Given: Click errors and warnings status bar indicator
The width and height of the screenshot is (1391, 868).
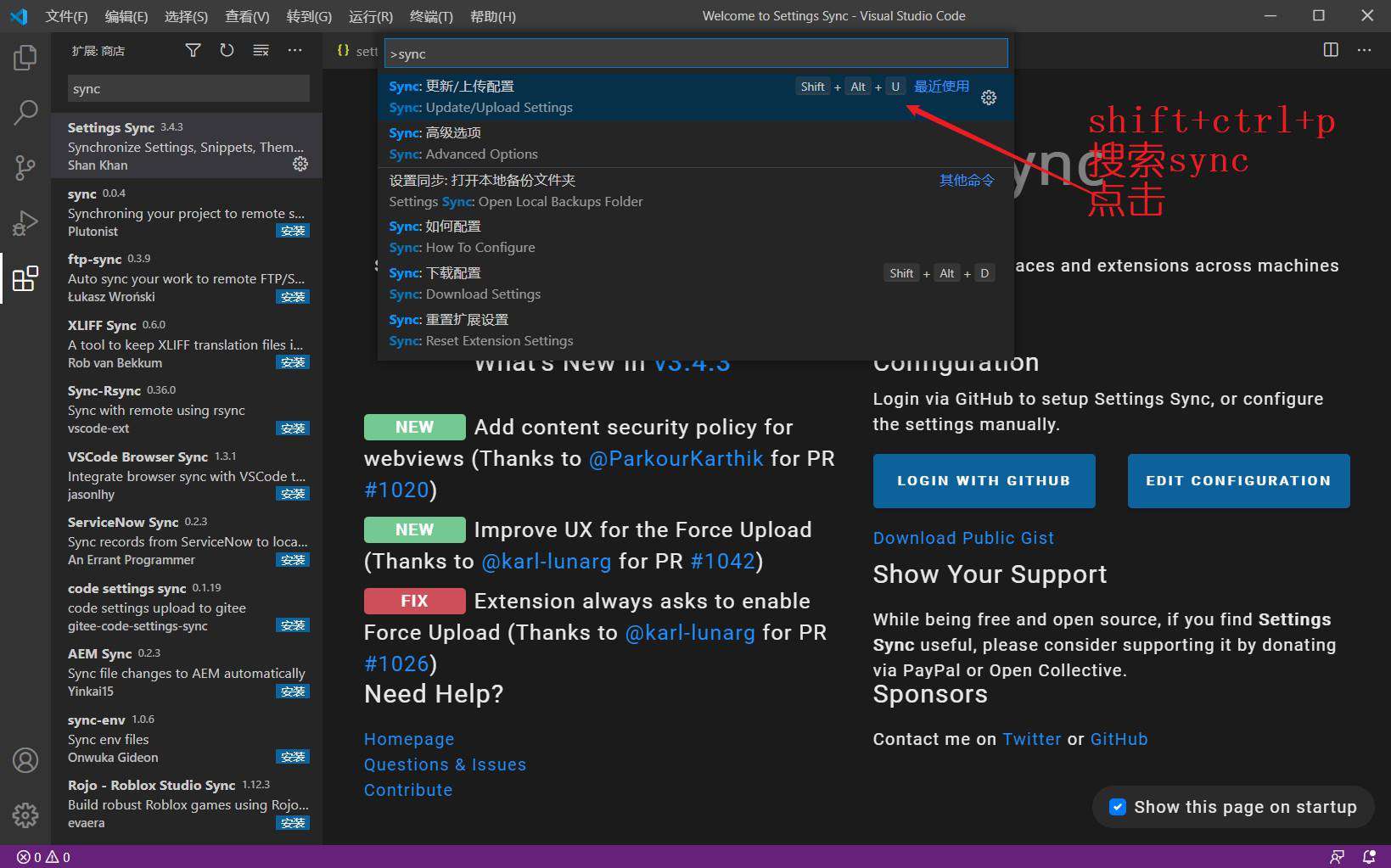Looking at the screenshot, I should [43, 857].
